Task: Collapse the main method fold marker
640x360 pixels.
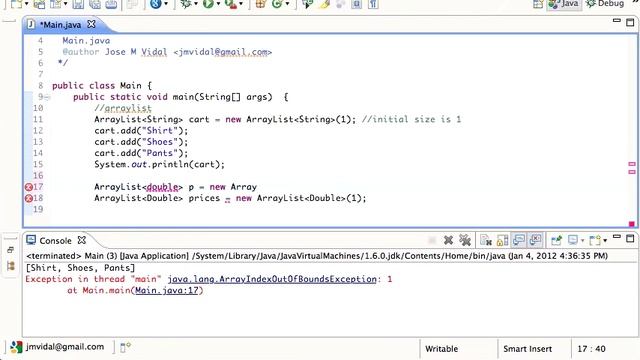Action: coord(47,97)
